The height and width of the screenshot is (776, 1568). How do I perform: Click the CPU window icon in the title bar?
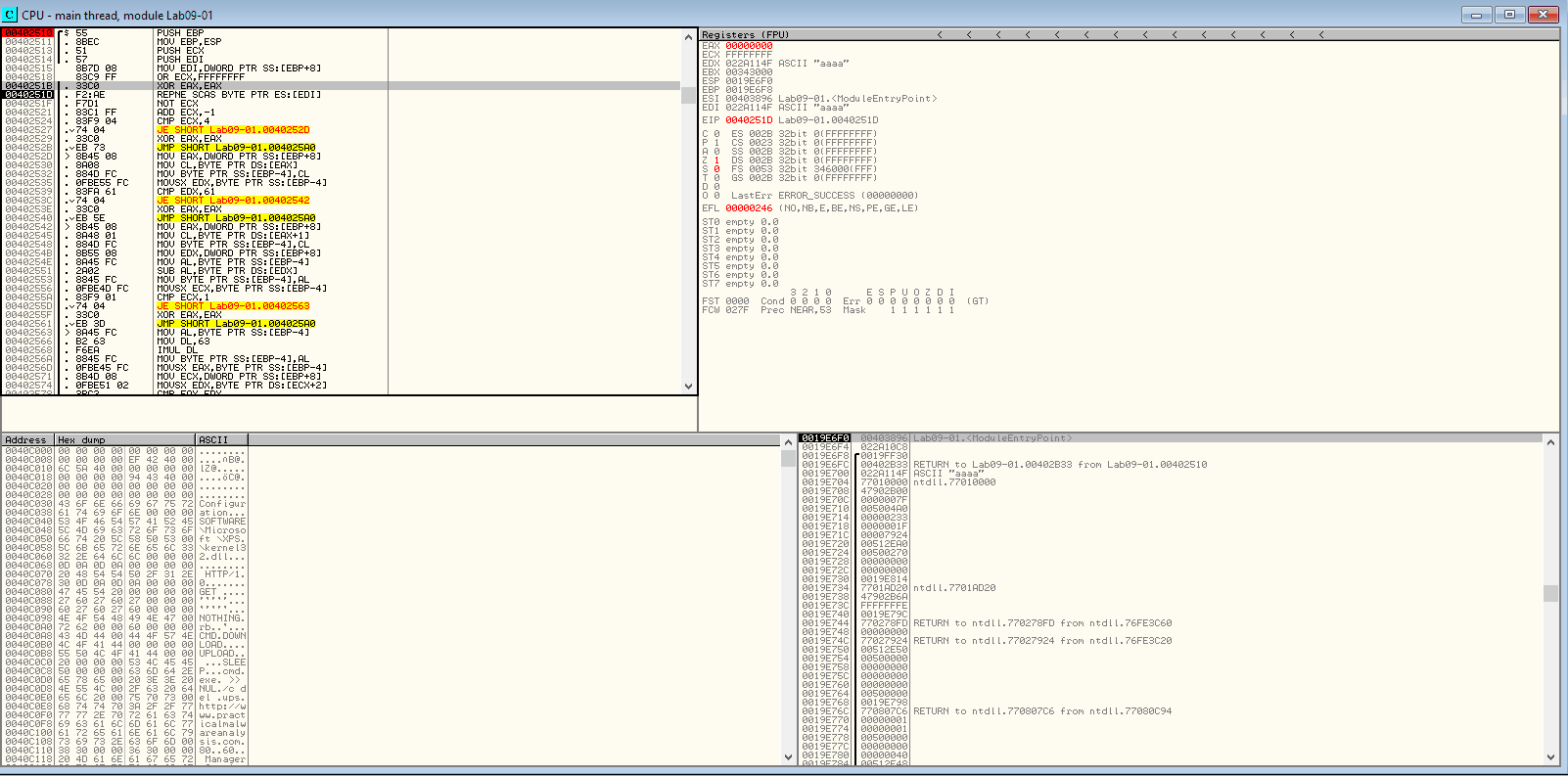[x=11, y=15]
